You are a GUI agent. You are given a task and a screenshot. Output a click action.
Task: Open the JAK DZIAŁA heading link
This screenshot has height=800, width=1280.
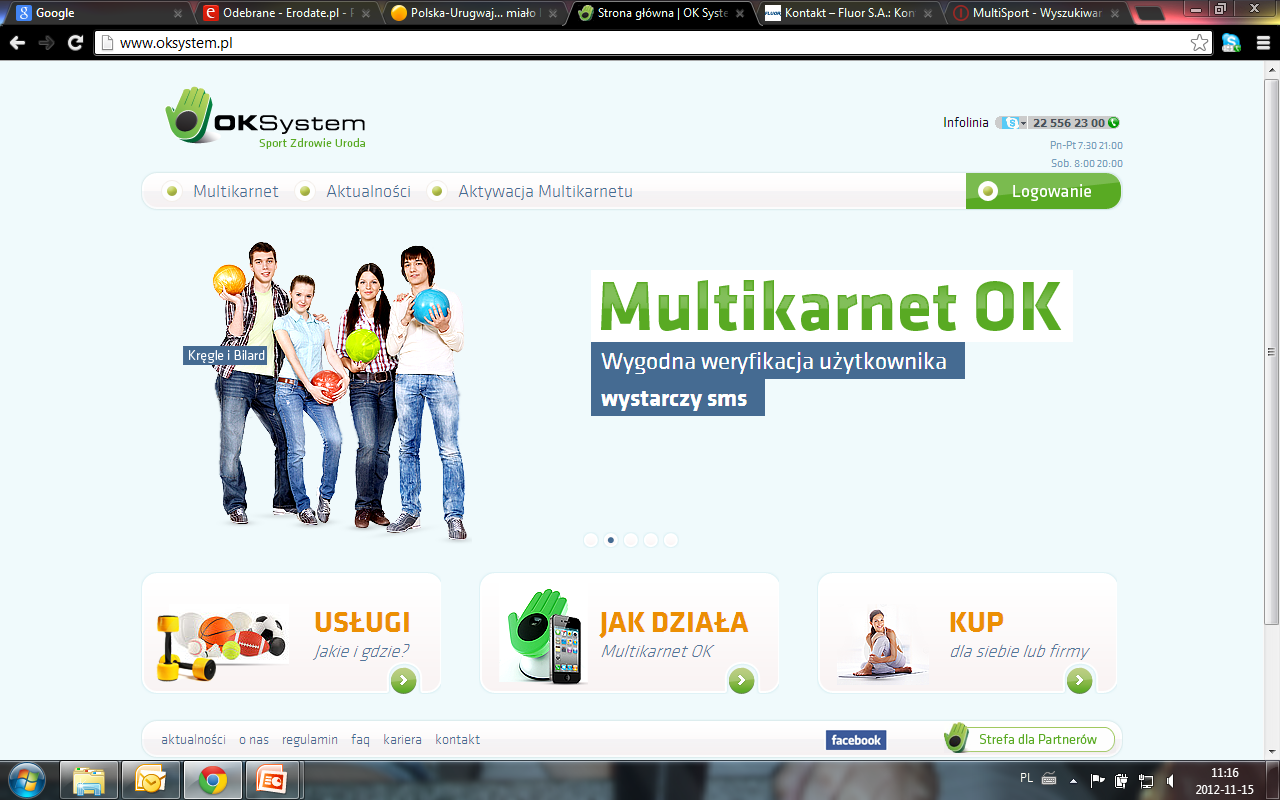[x=674, y=621]
